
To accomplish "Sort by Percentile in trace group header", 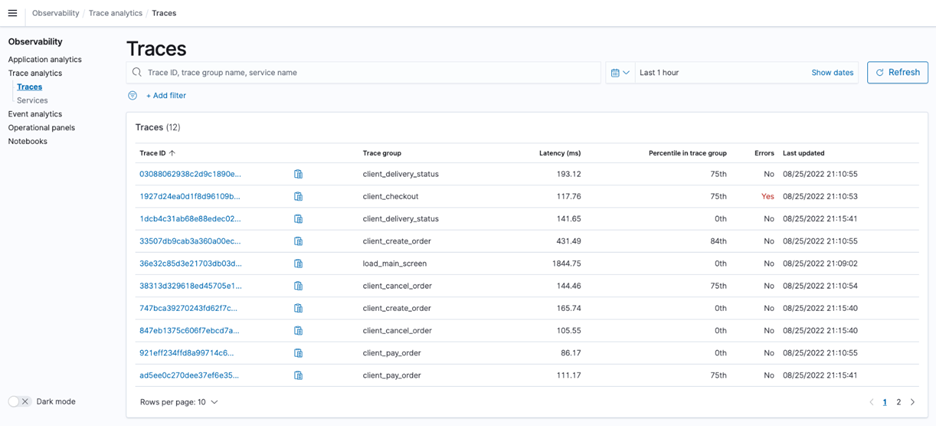I will click(688, 153).
